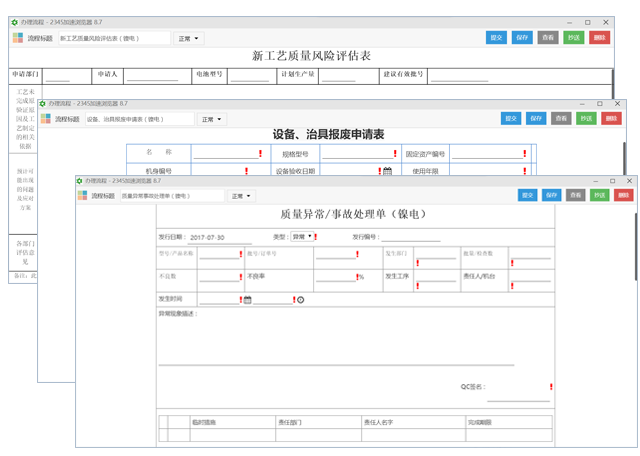Click 删除 in the 质量异常 window
640x456 pixels.
(x=623, y=195)
